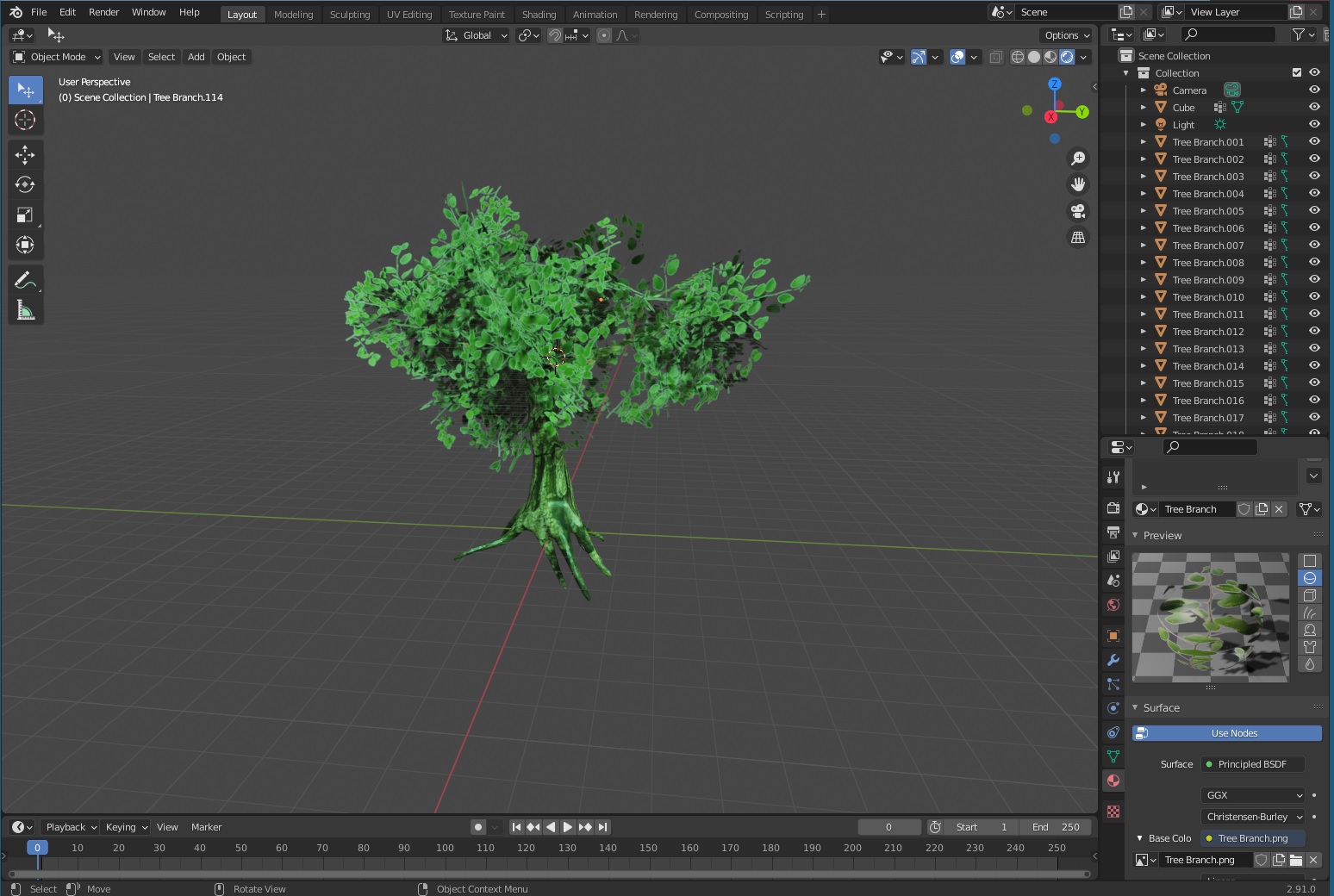The width and height of the screenshot is (1334, 896).
Task: Click Tree Branch.png base color link
Action: pyautogui.click(x=1253, y=838)
